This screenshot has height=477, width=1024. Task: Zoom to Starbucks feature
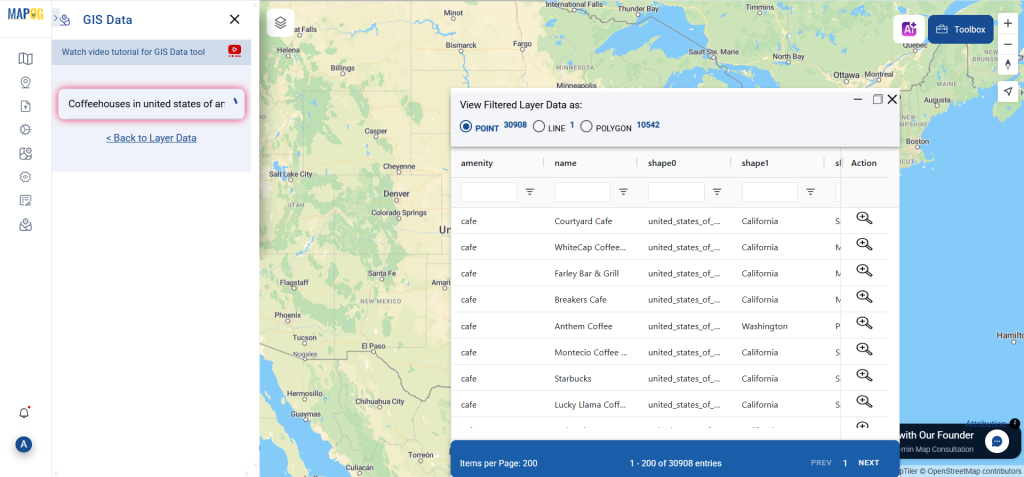click(864, 375)
